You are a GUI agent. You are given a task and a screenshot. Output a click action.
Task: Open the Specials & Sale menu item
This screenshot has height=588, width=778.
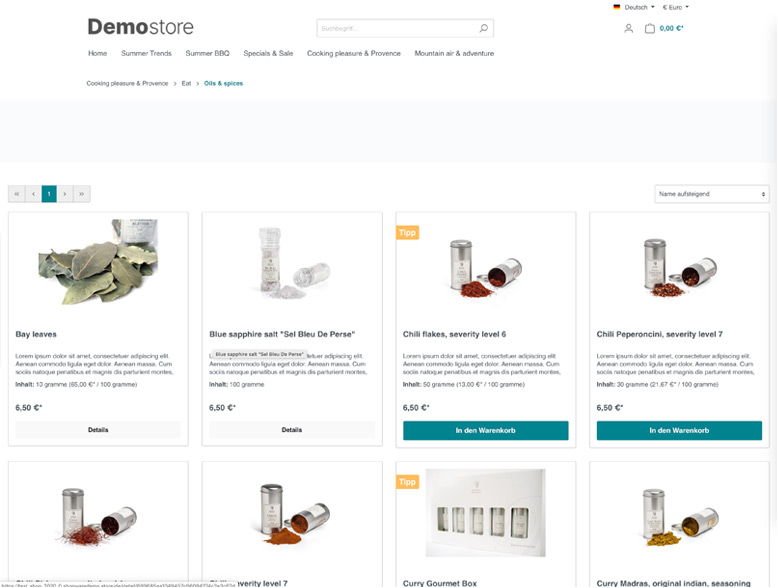coord(268,53)
